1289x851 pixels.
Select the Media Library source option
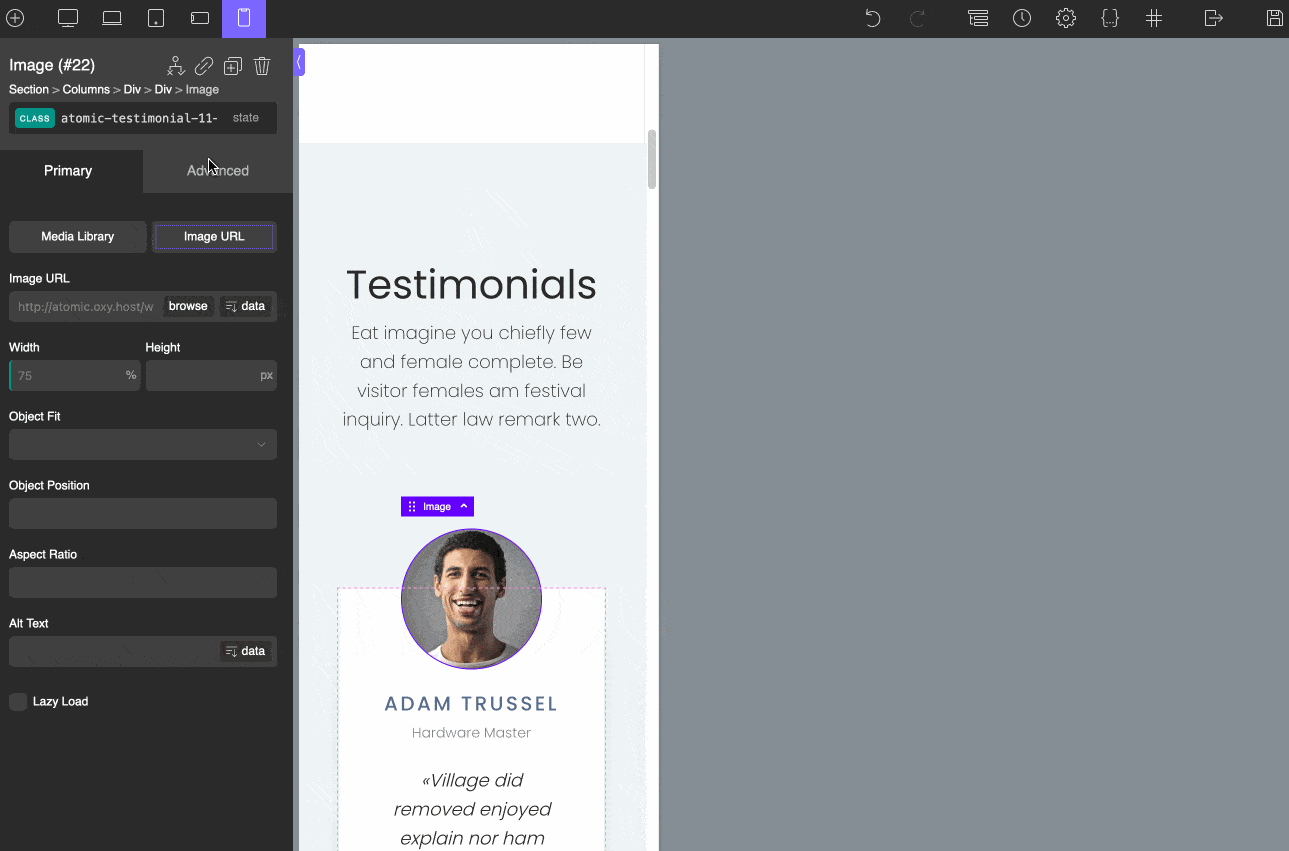coord(77,236)
